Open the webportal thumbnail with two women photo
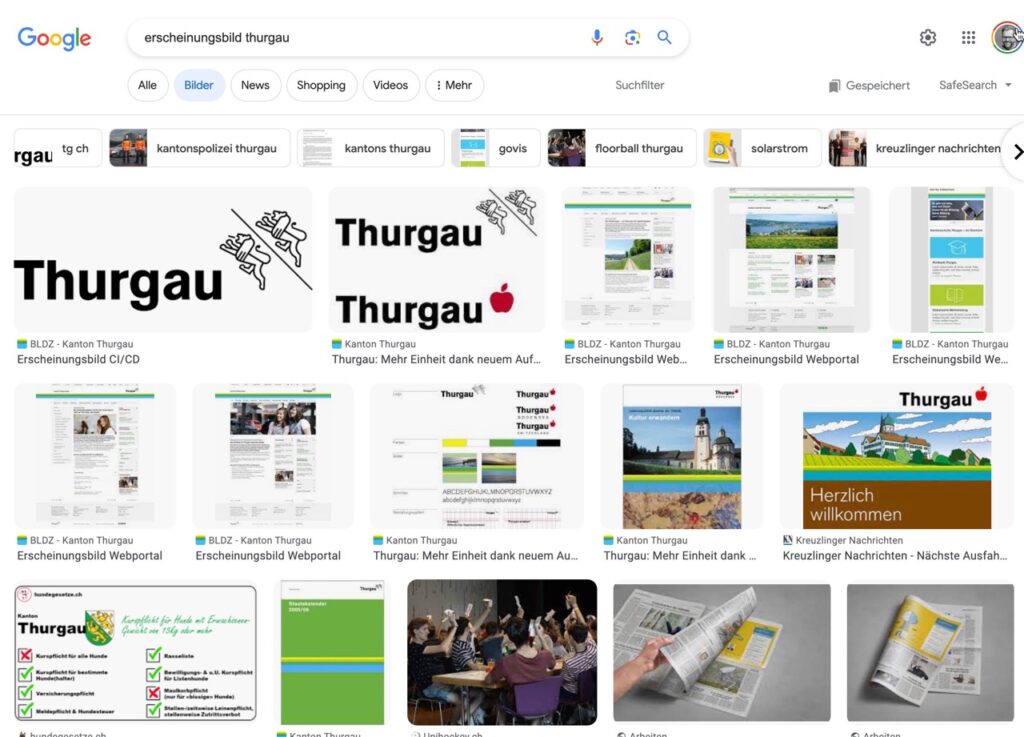 pos(273,456)
